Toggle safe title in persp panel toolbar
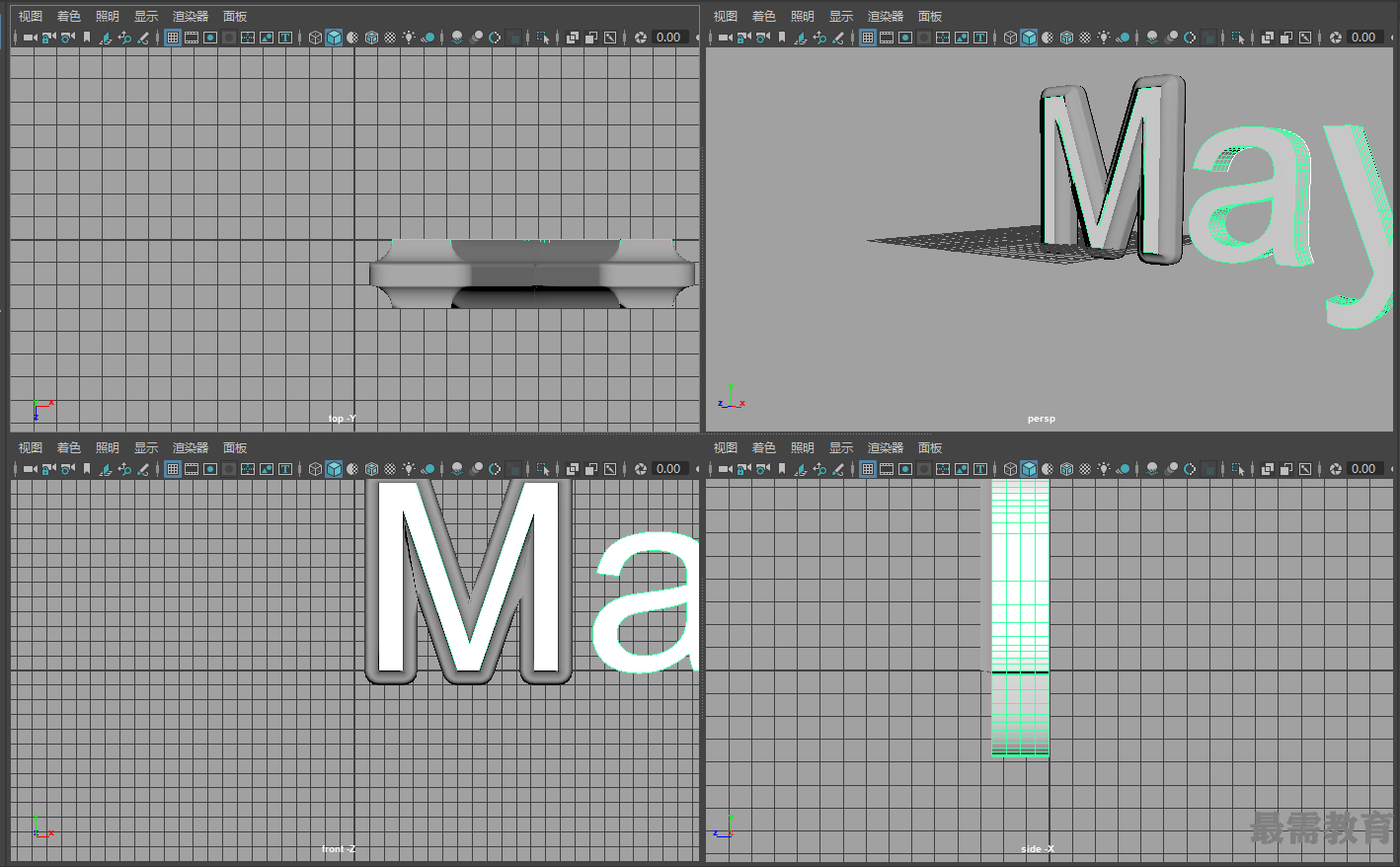Screen dimensions: 1400x867 [x=980, y=38]
